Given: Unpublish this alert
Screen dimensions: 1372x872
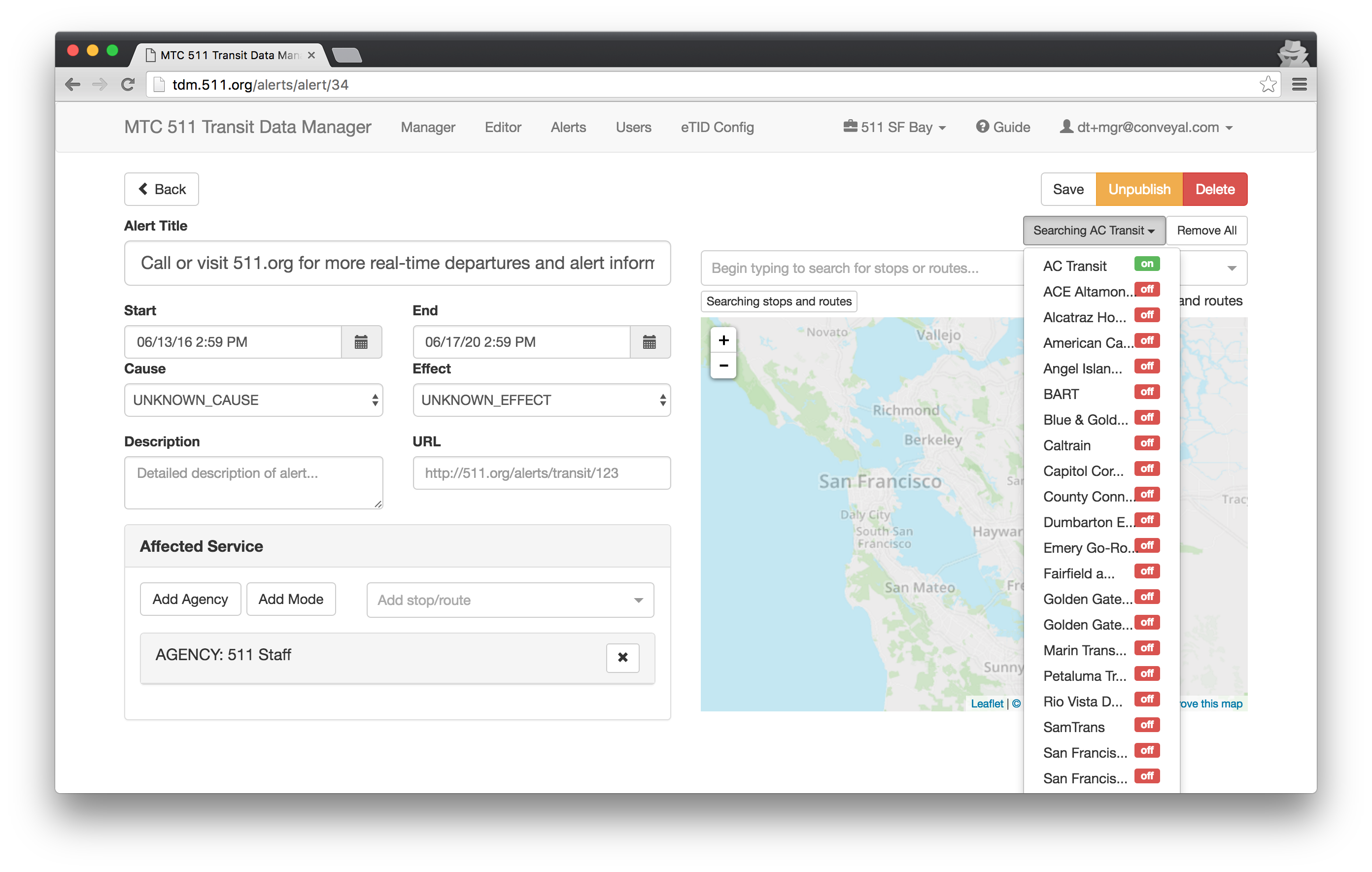Looking at the screenshot, I should (x=1139, y=189).
